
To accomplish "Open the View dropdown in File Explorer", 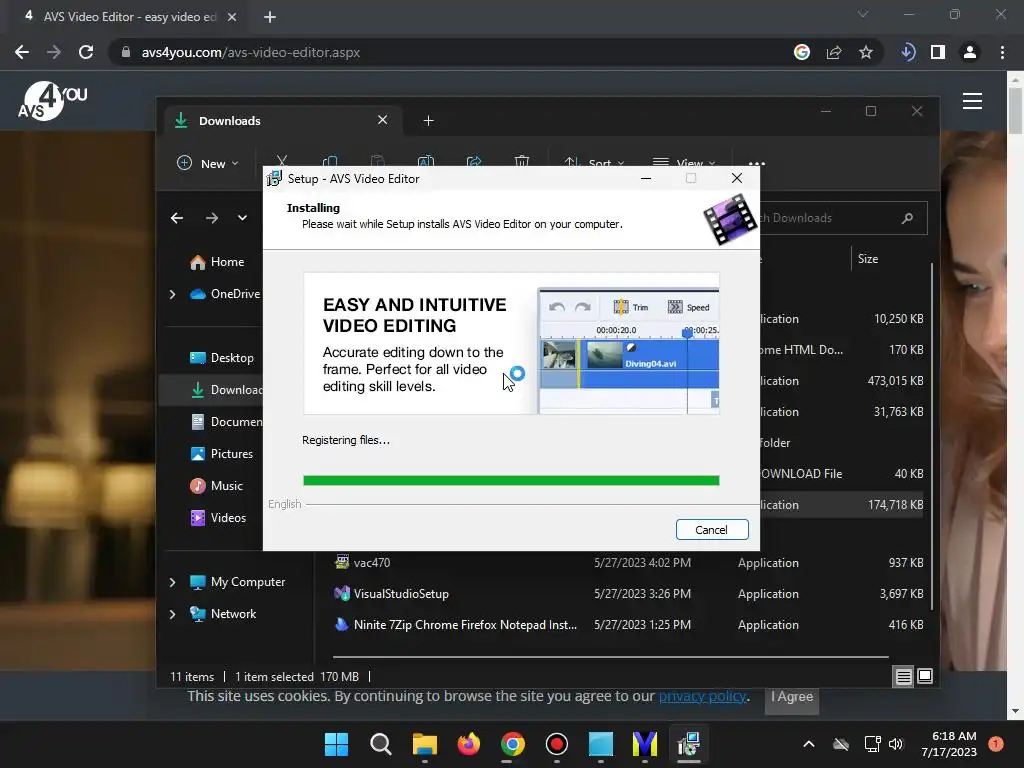I will click(x=684, y=163).
